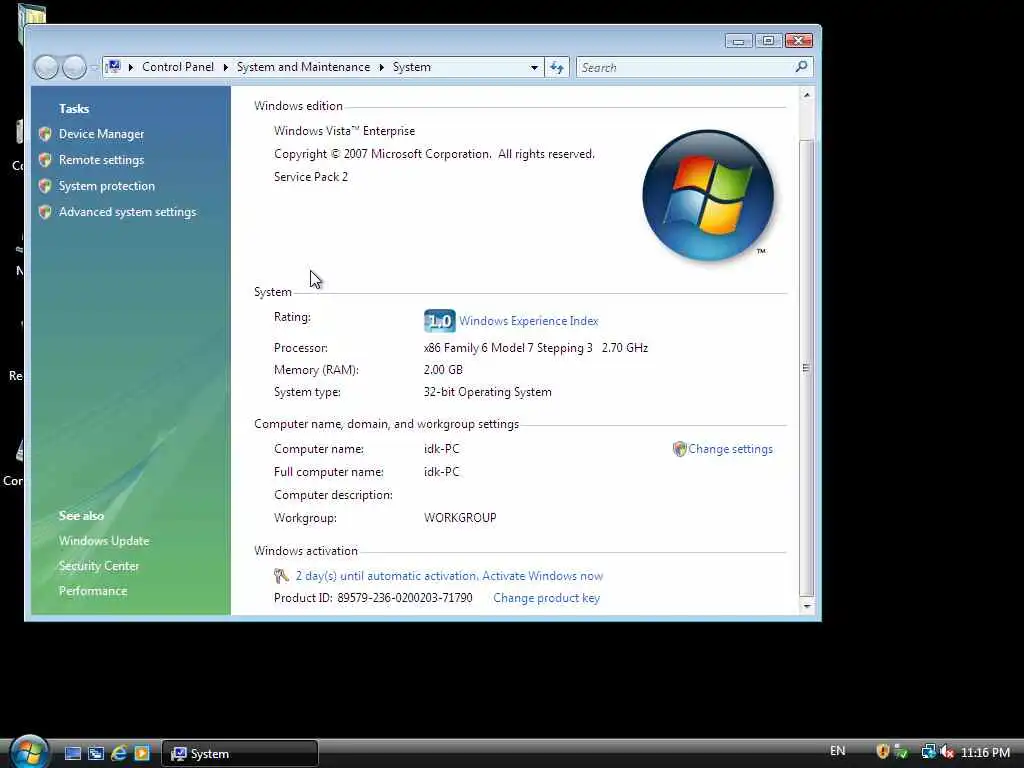Click the network tray icon

click(x=928, y=752)
